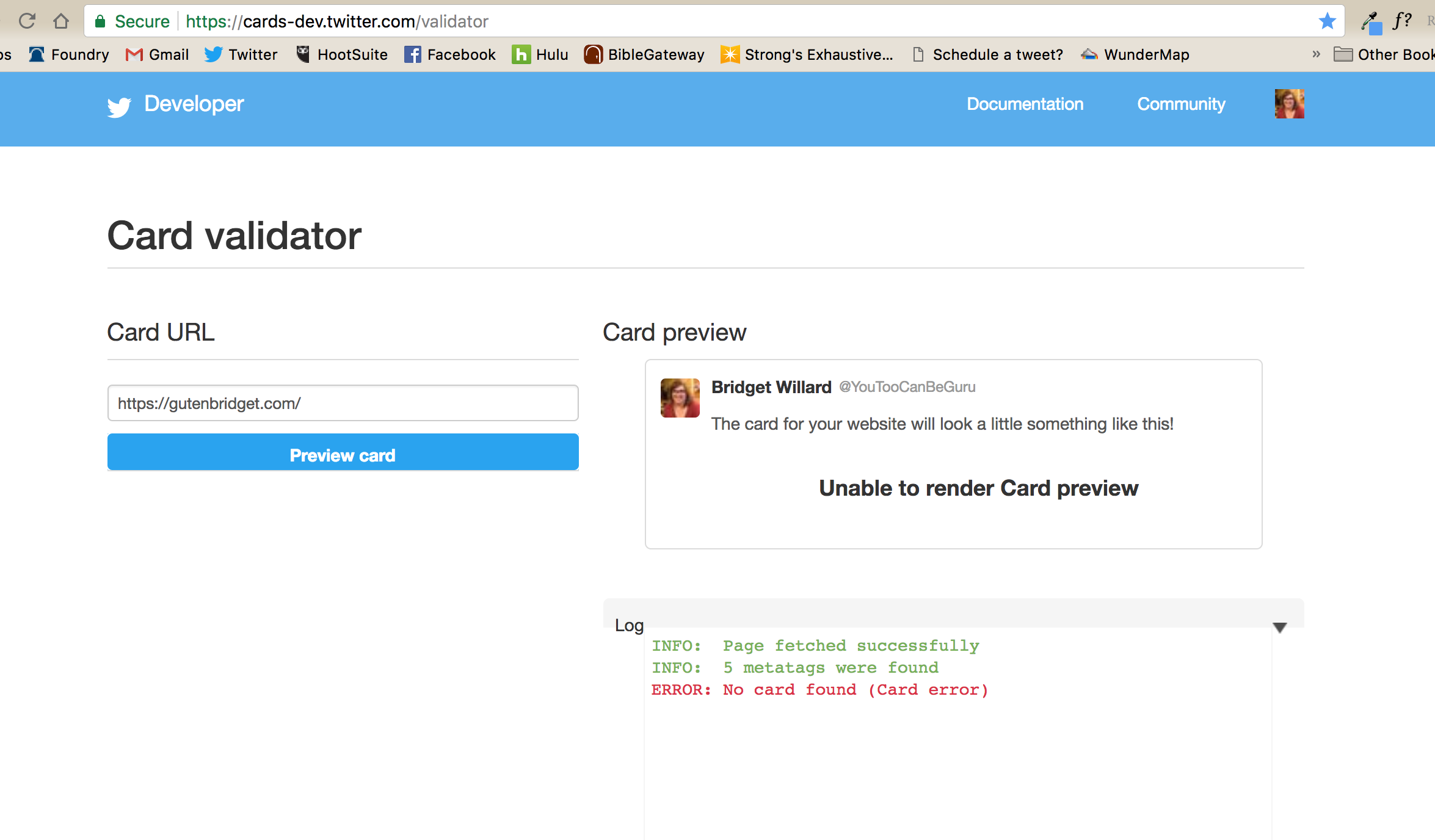Expand hidden bookmarks chevron
Screen dimensions: 1435x840
tap(1316, 55)
